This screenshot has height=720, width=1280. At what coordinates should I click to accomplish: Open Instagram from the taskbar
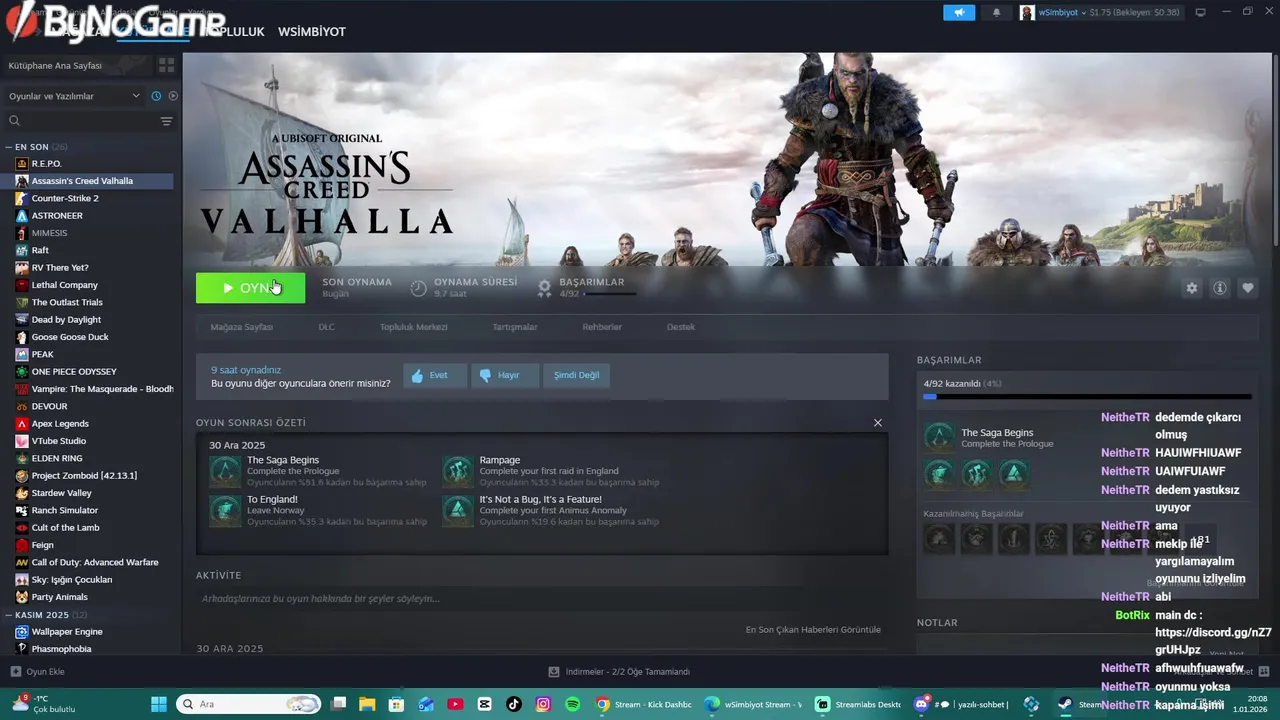click(543, 704)
